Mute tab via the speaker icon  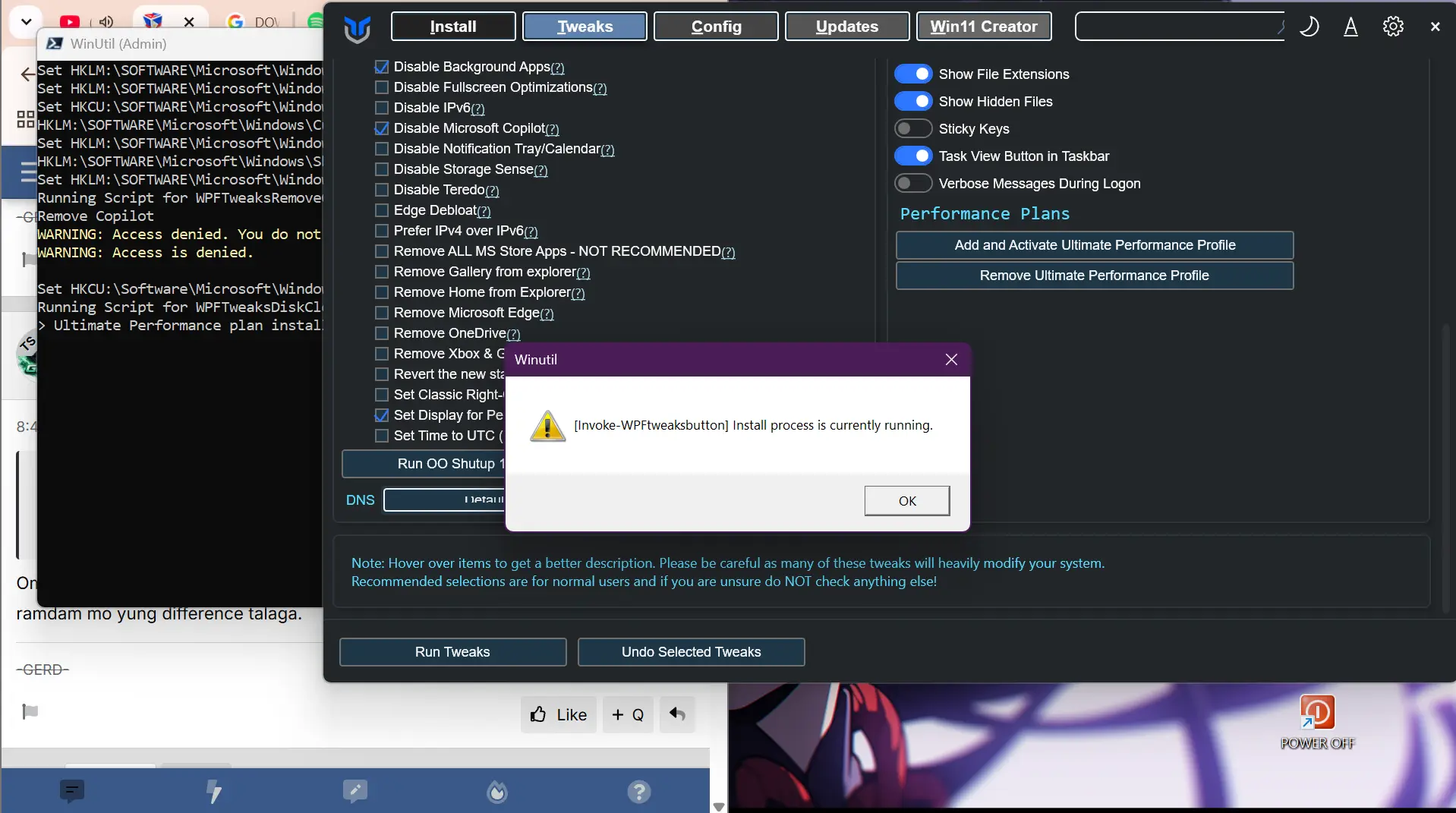pyautogui.click(x=106, y=22)
